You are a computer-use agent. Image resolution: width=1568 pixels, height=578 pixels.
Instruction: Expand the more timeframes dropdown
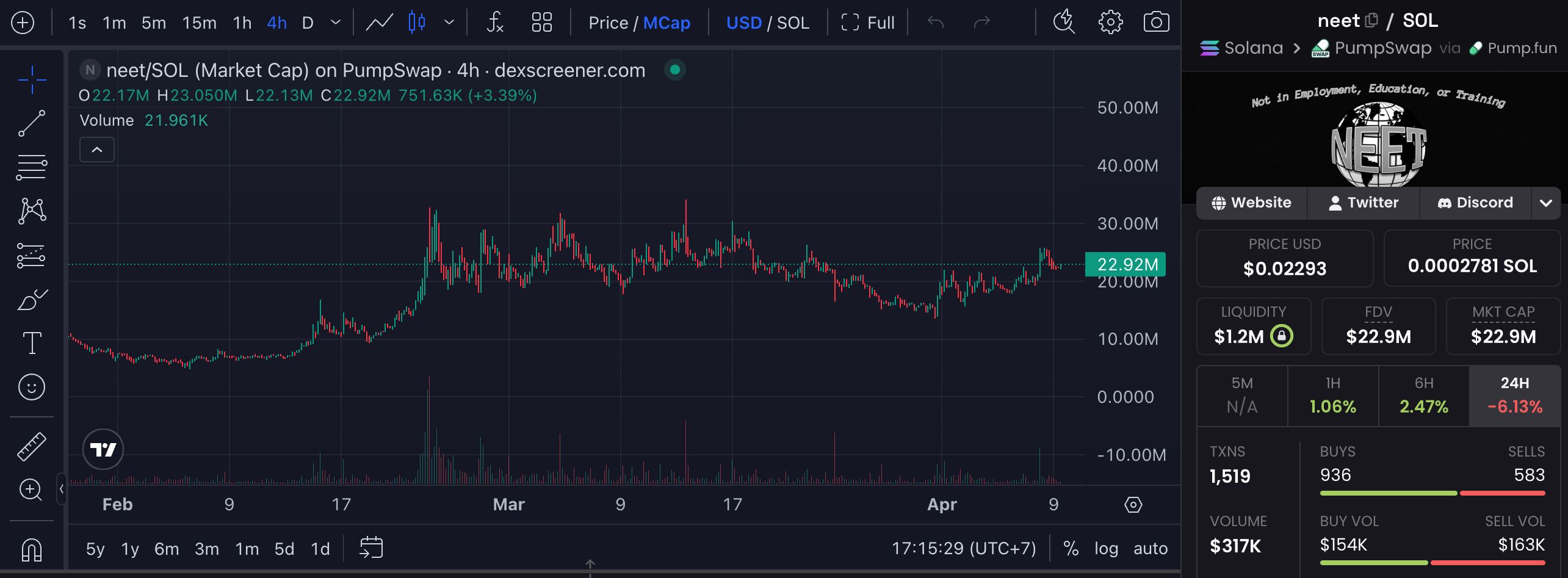(335, 23)
